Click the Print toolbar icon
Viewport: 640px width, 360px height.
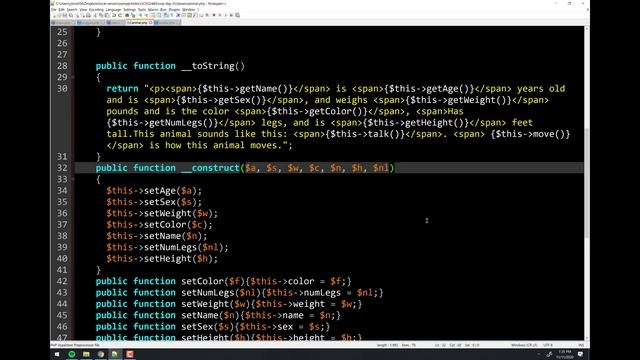(x=88, y=15)
